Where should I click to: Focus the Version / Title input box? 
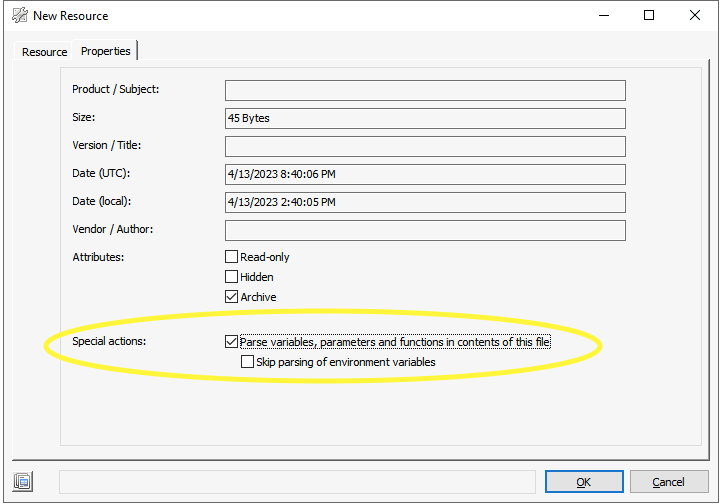tap(425, 146)
